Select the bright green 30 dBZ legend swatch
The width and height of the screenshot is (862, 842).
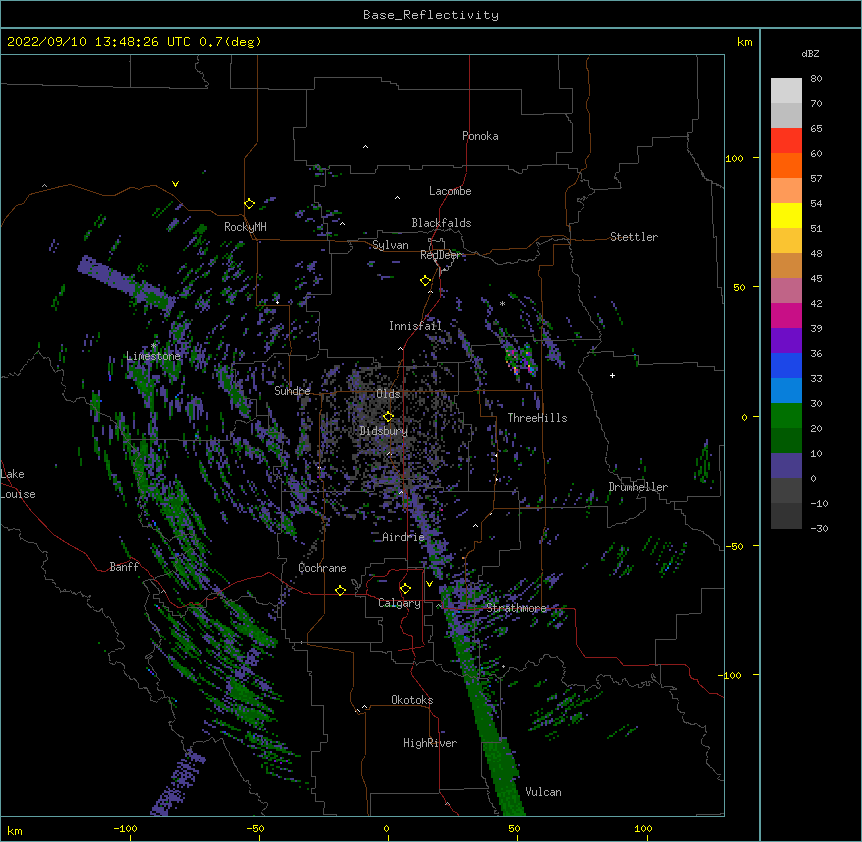coord(786,416)
